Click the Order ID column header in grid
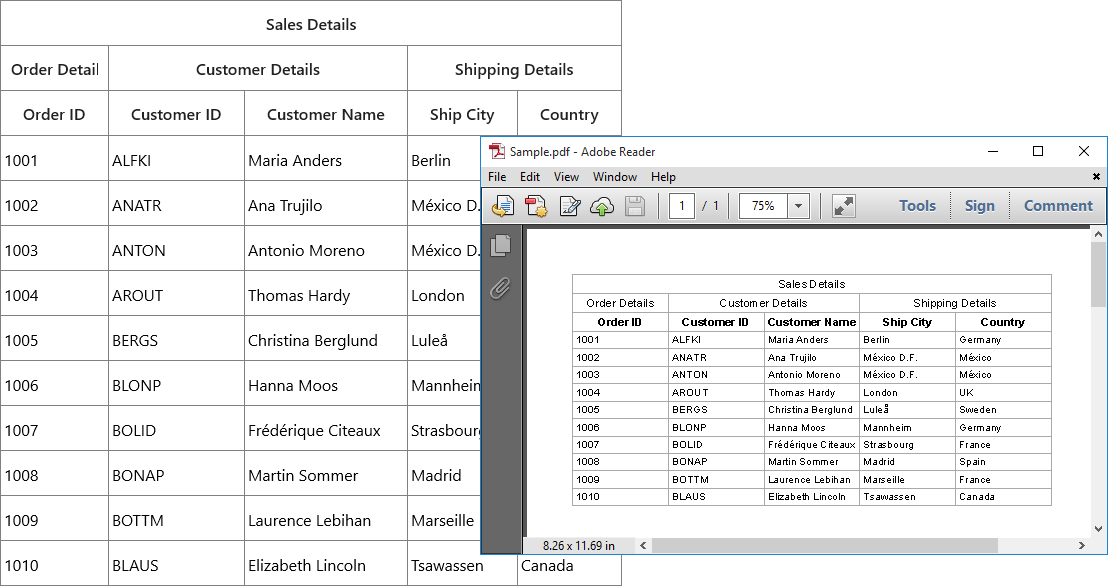The width and height of the screenshot is (1108, 586). click(x=54, y=114)
